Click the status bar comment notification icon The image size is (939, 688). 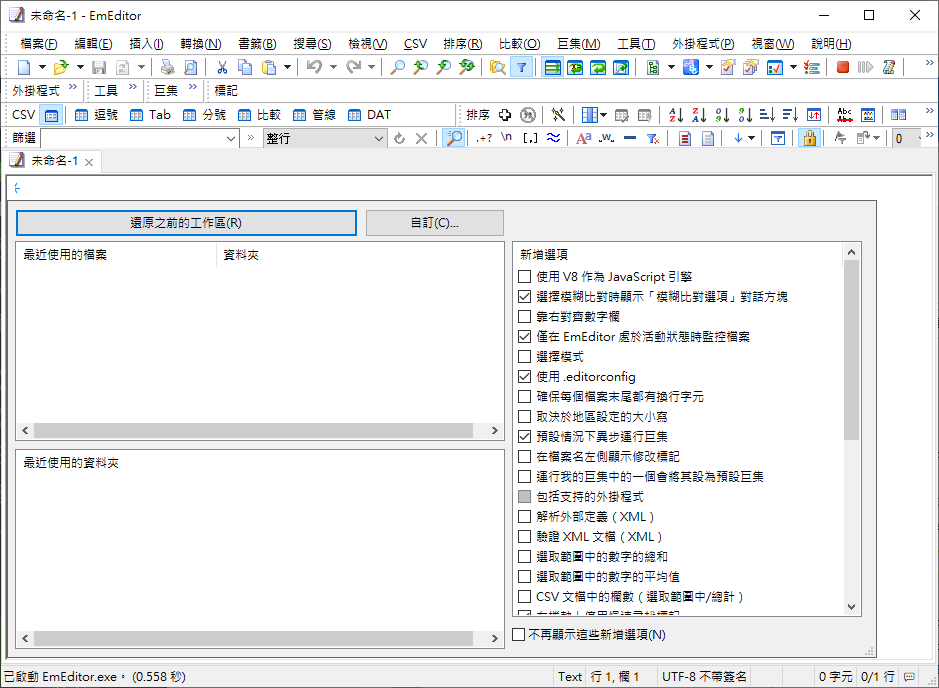(x=909, y=677)
